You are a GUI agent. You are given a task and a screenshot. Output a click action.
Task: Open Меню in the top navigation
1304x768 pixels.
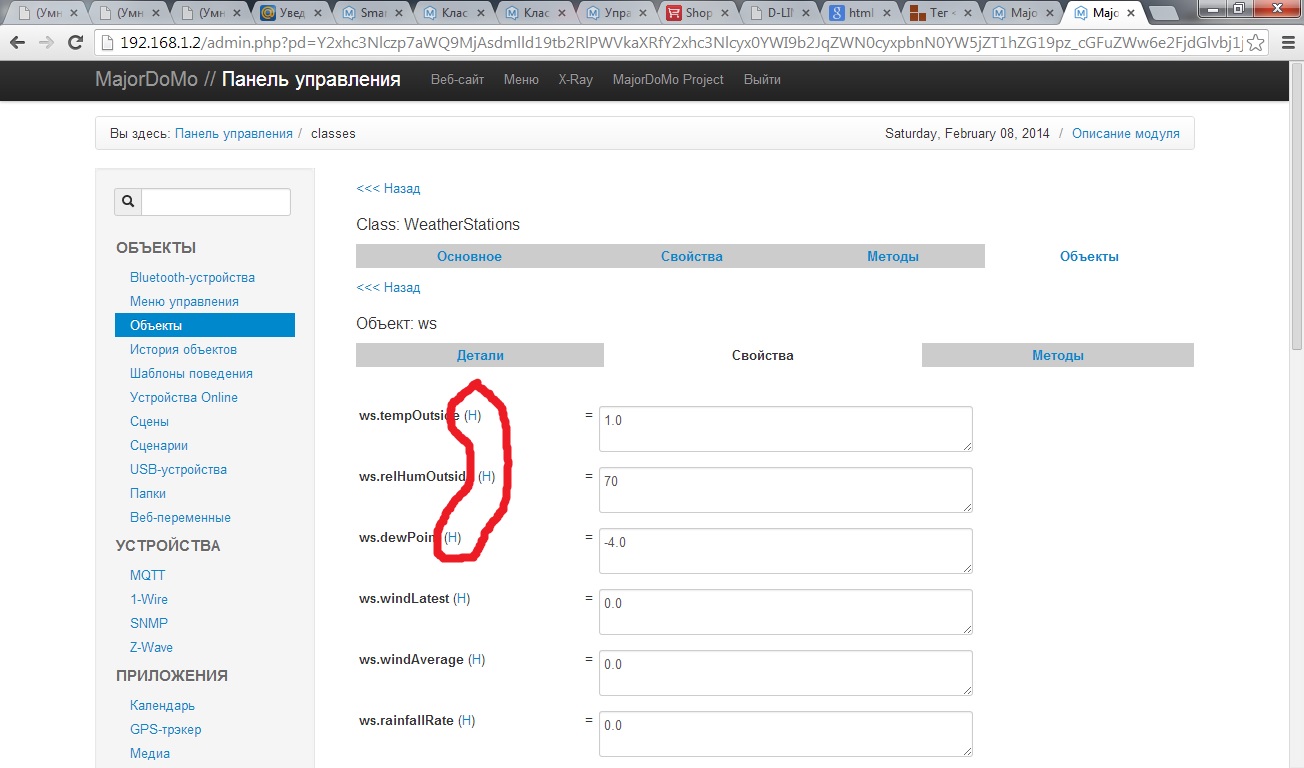coord(521,80)
